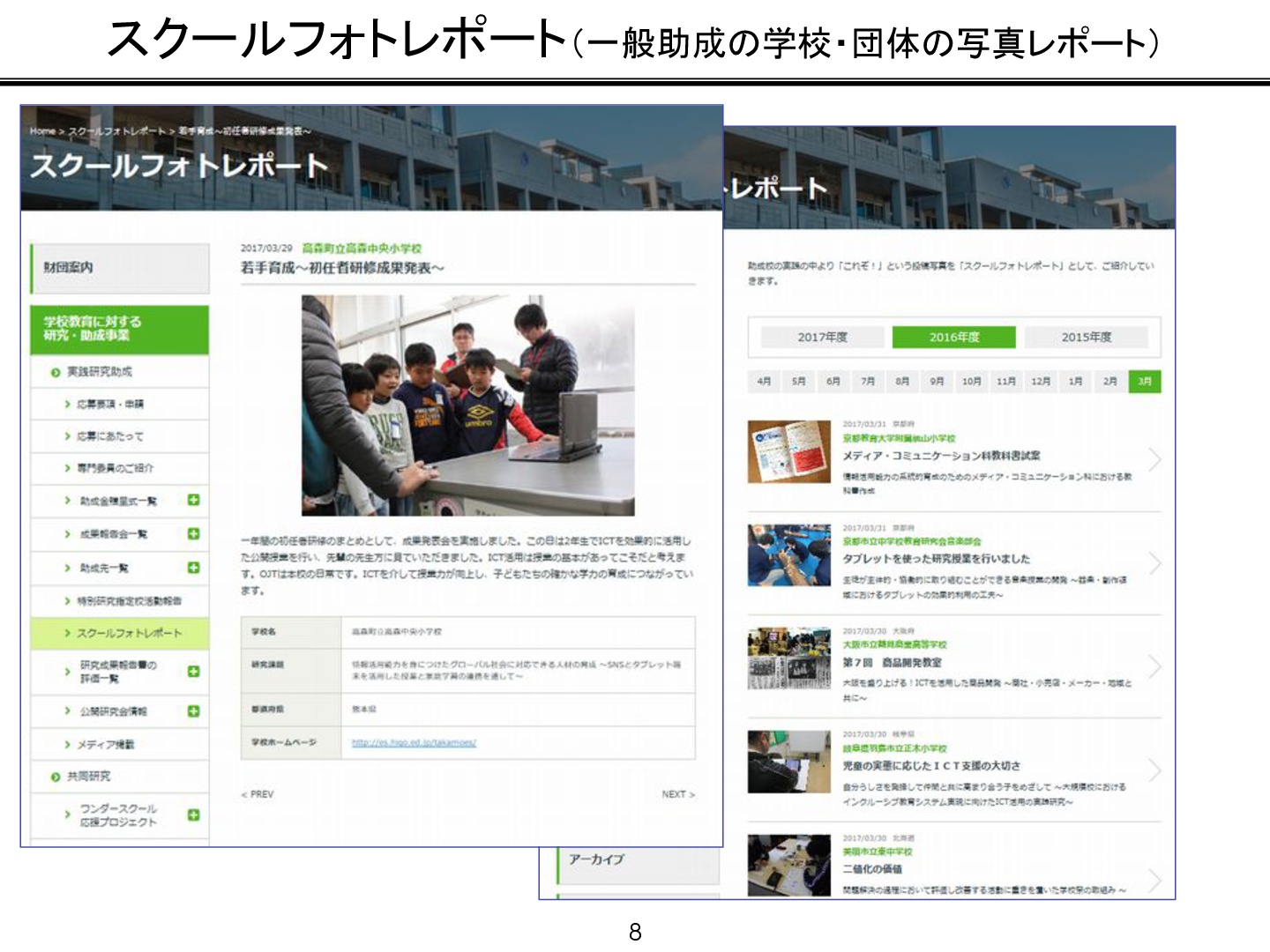Switch to the 2017年度 tab

point(822,338)
